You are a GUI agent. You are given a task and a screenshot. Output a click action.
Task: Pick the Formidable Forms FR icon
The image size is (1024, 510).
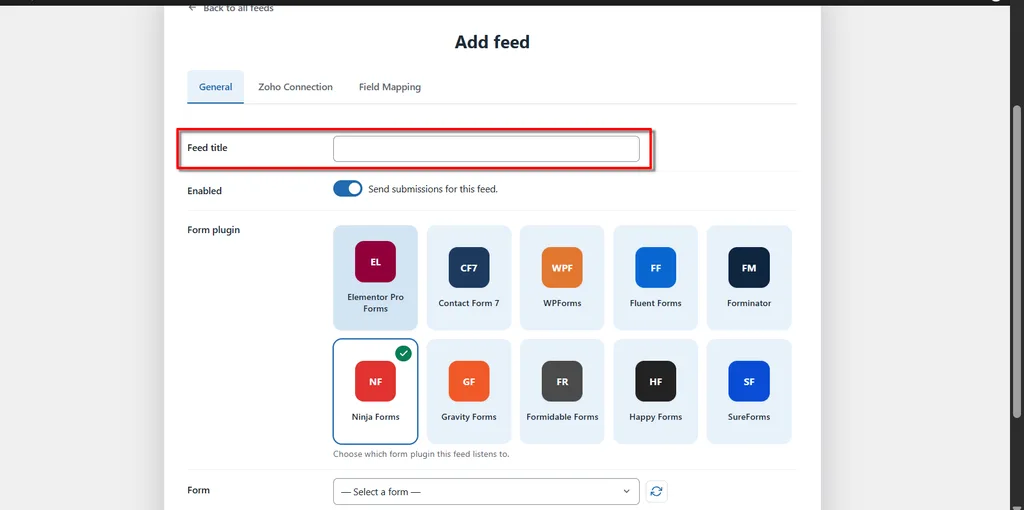562,381
